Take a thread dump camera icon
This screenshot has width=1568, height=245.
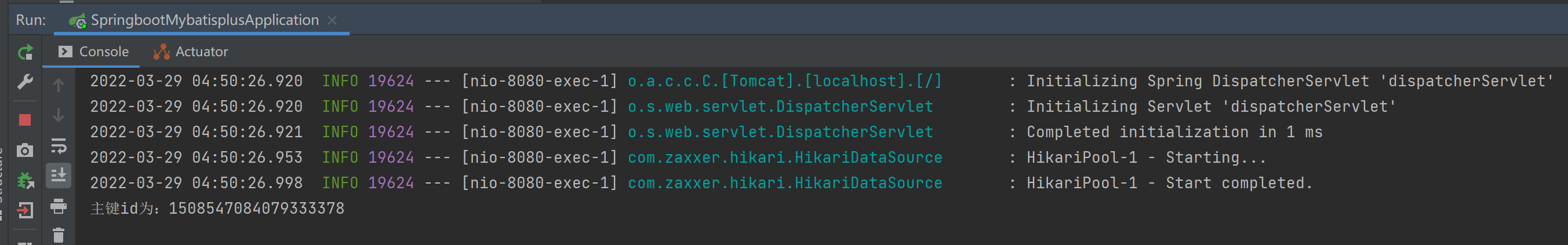[25, 150]
